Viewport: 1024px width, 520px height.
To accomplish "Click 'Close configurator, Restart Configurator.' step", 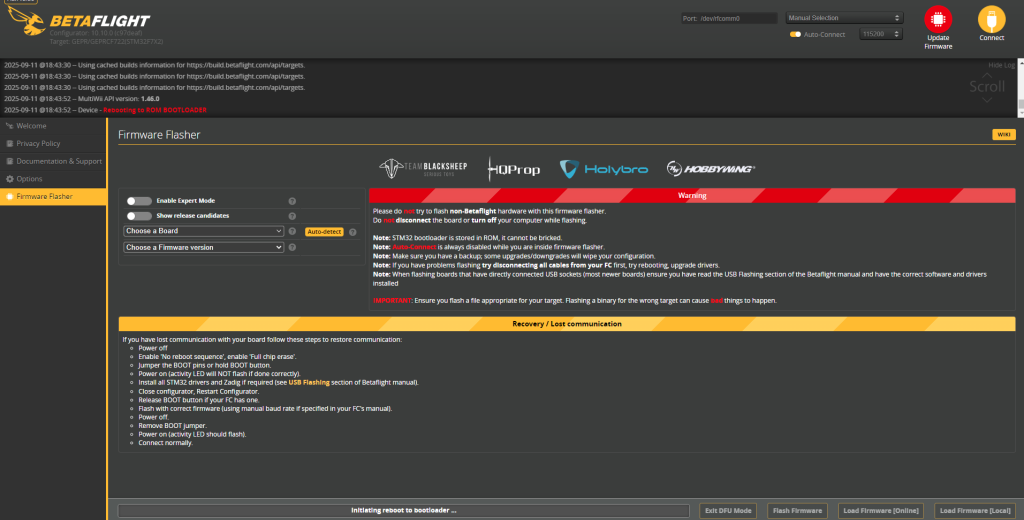I will (199, 391).
